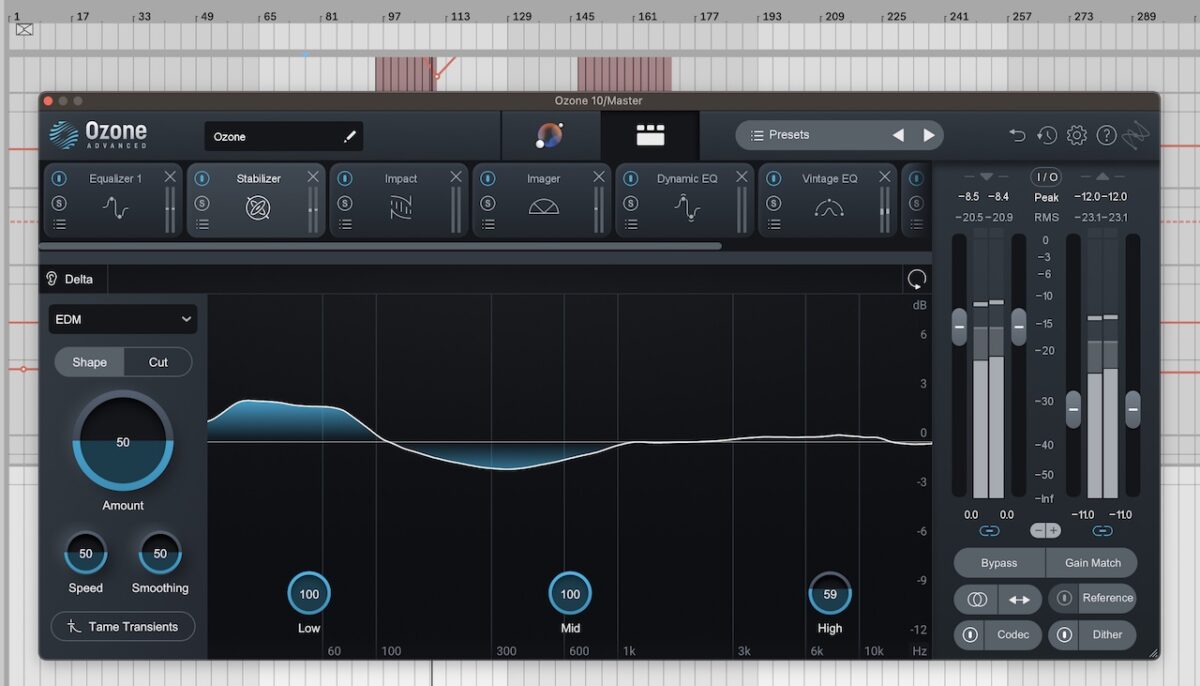Open the help question mark icon
1200x686 pixels.
1106,135
